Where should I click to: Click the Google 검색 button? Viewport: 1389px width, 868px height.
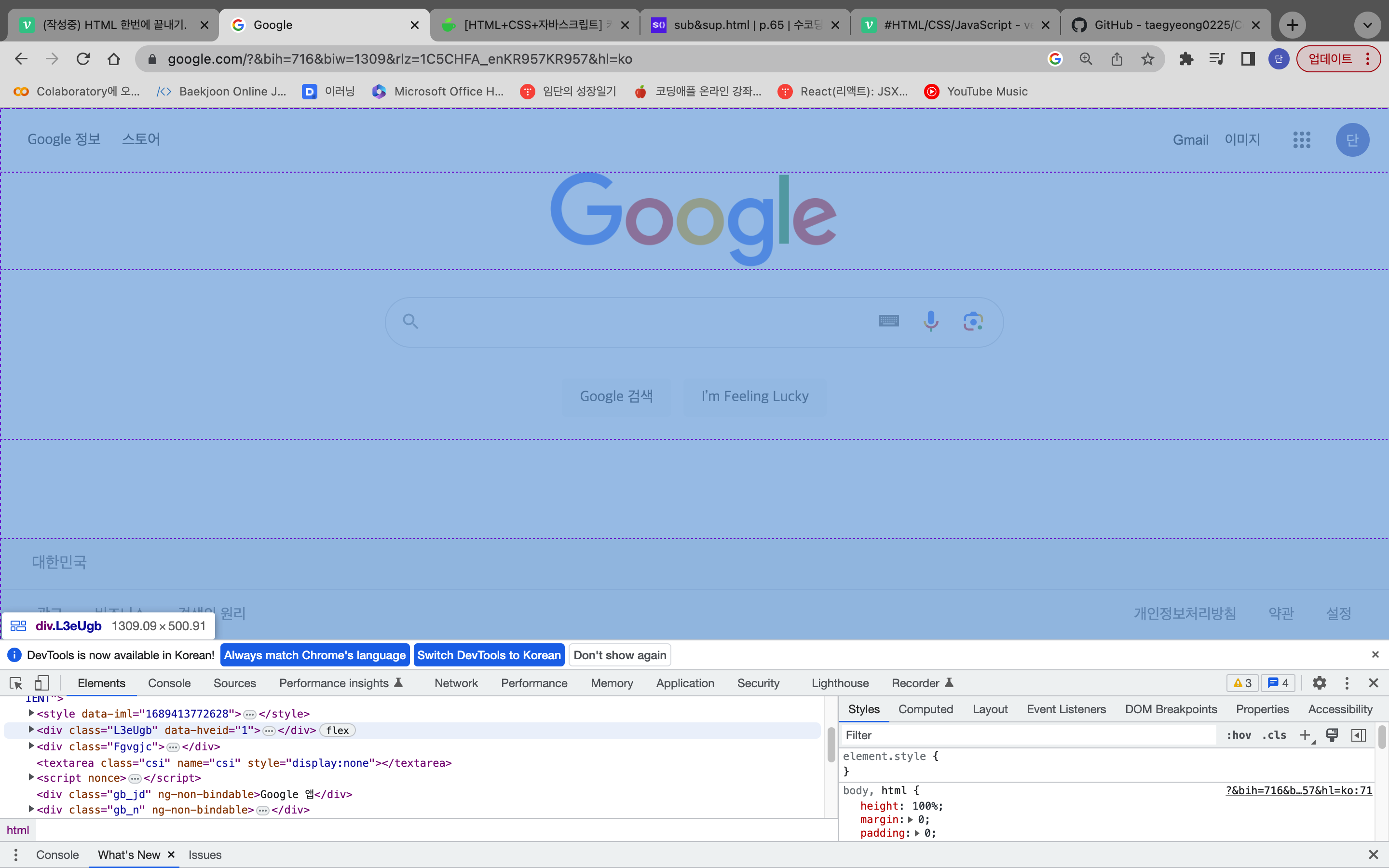(x=616, y=396)
